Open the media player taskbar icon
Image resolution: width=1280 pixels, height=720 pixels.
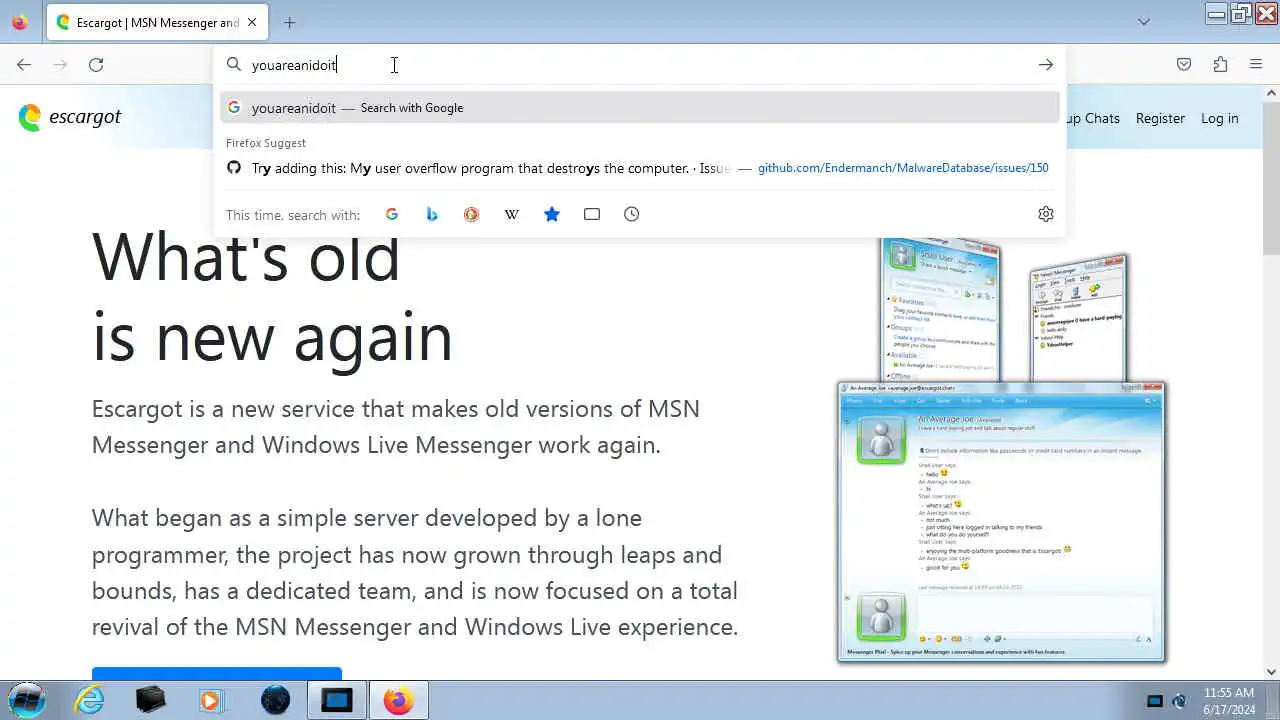[x=211, y=700]
